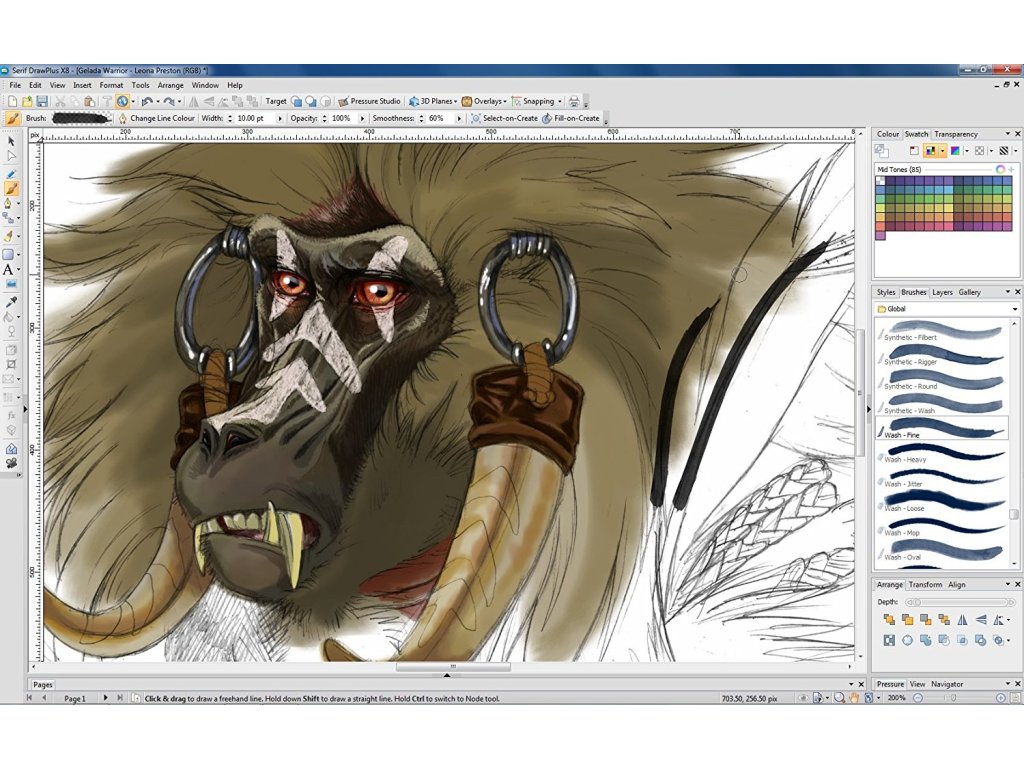Image resolution: width=1024 pixels, height=768 pixels.
Task: Select the Paintbrush tool in left toolbar
Action: (11, 188)
